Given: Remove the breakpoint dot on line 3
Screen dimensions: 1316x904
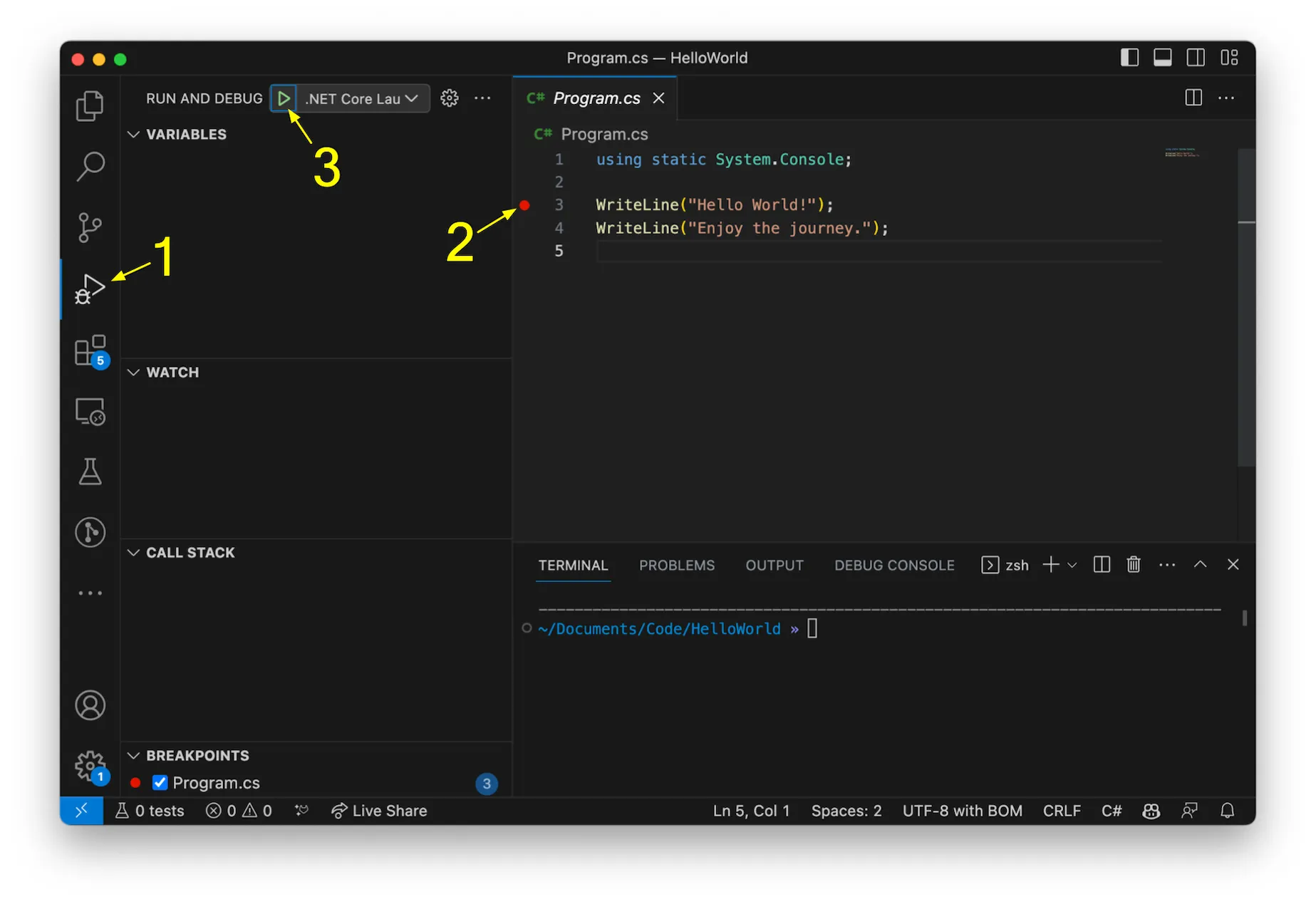Looking at the screenshot, I should coord(524,205).
